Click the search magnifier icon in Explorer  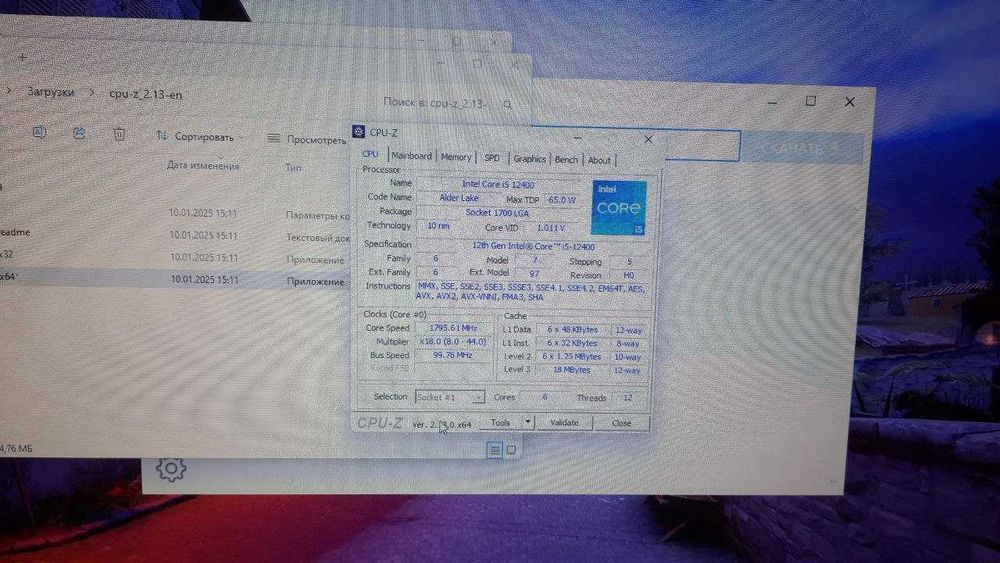coord(508,104)
